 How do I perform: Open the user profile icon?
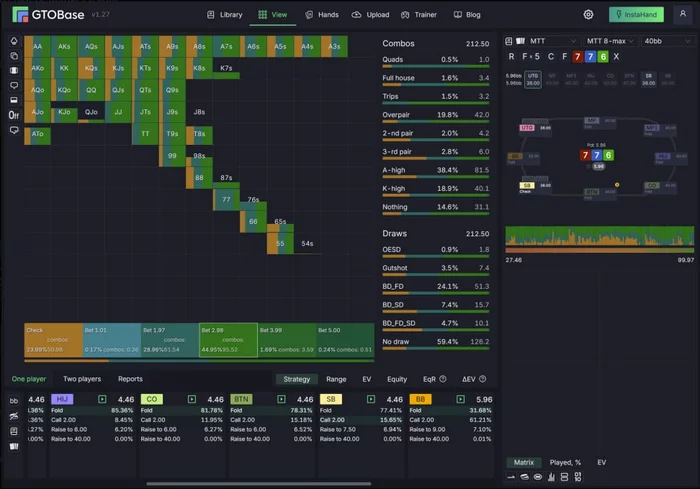pyautogui.click(x=683, y=14)
